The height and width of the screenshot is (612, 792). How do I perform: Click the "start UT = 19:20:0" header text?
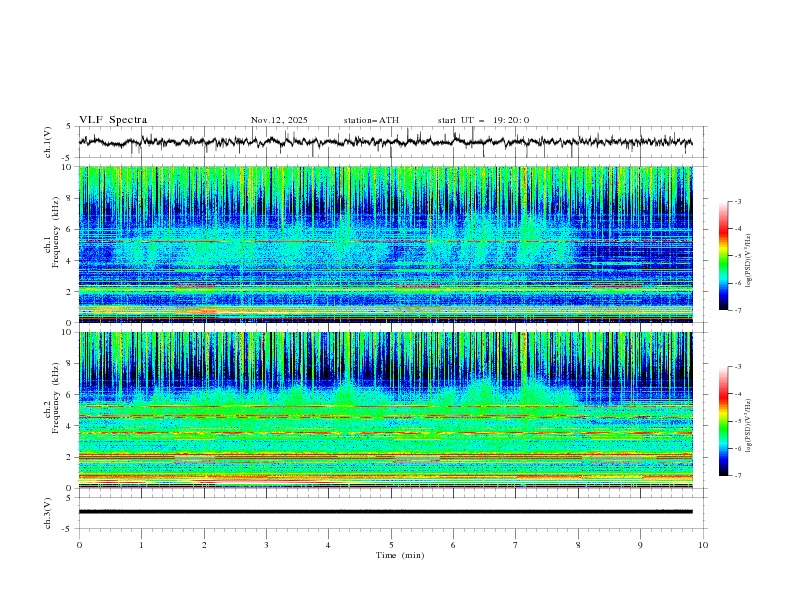(483, 120)
